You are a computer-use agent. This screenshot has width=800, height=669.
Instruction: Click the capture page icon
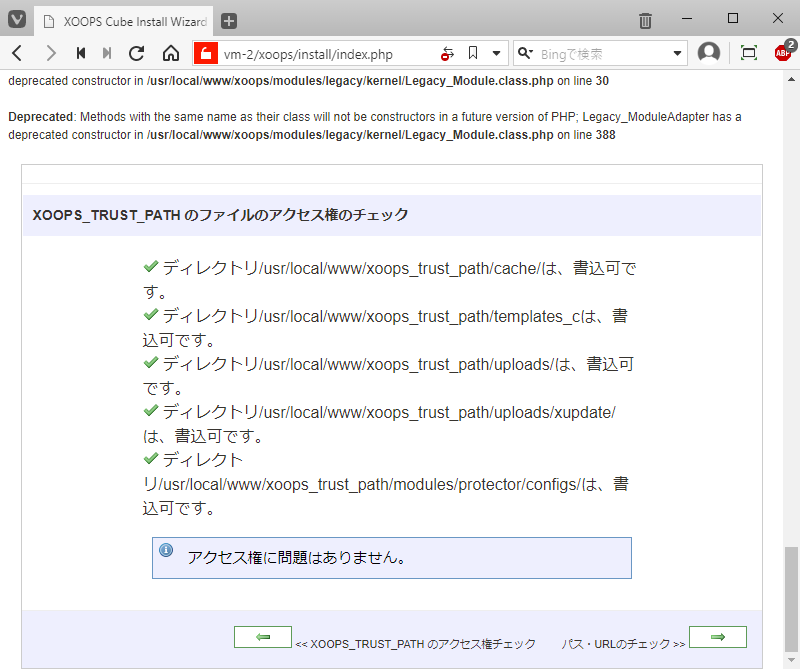[748, 53]
